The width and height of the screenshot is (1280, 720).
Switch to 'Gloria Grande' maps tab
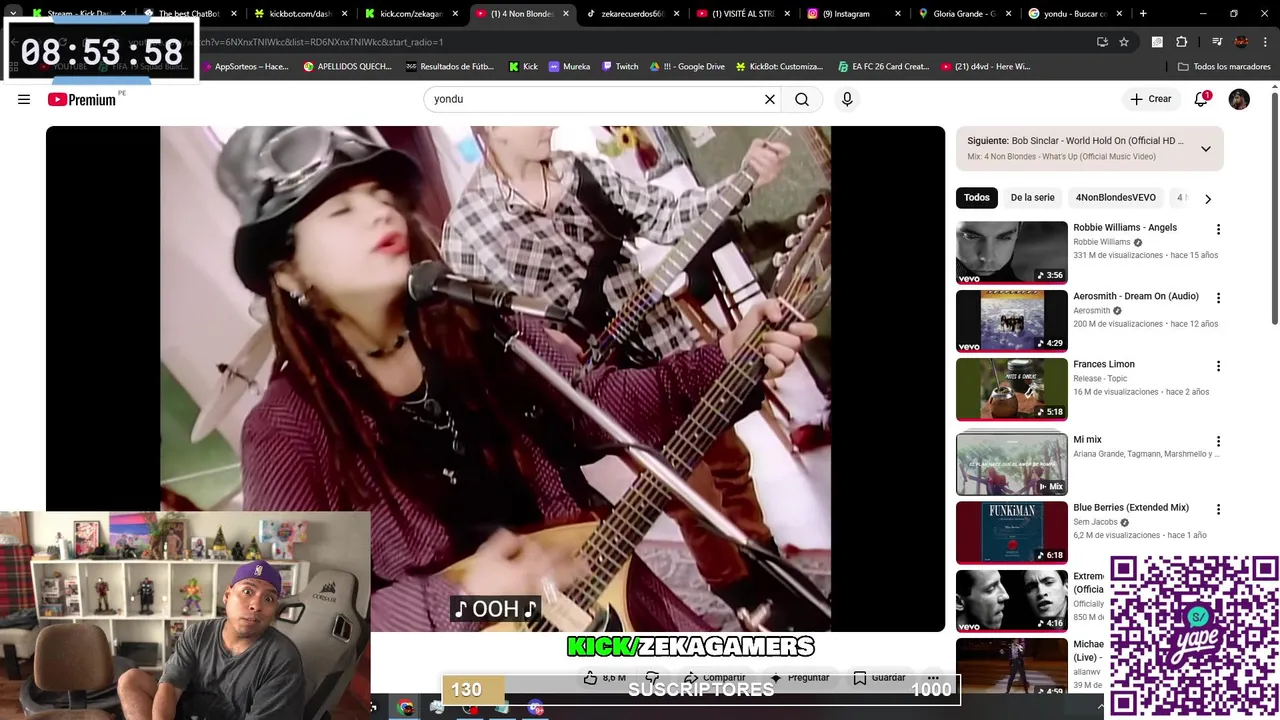point(964,14)
